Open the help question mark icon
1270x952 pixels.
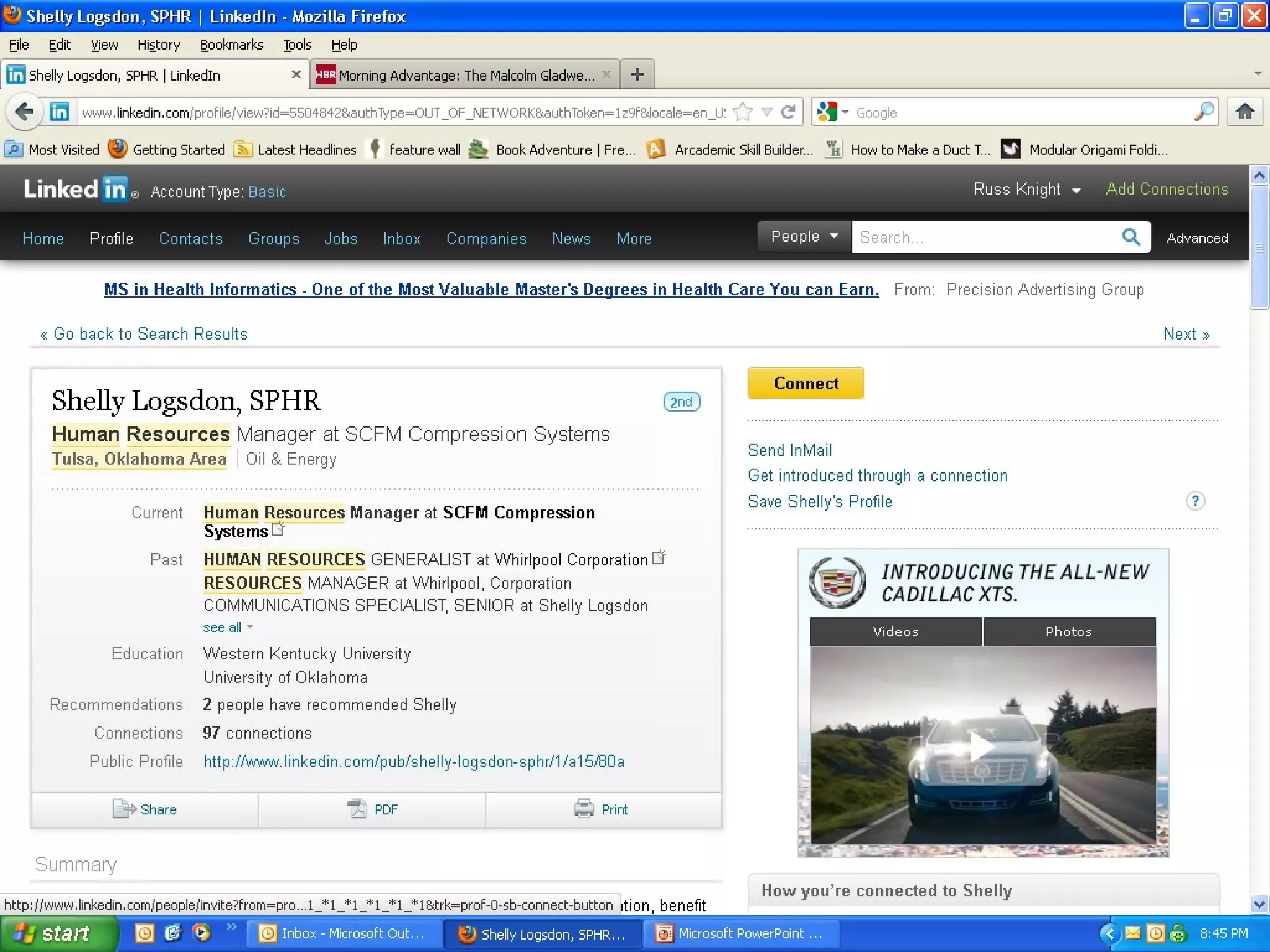tap(1195, 501)
